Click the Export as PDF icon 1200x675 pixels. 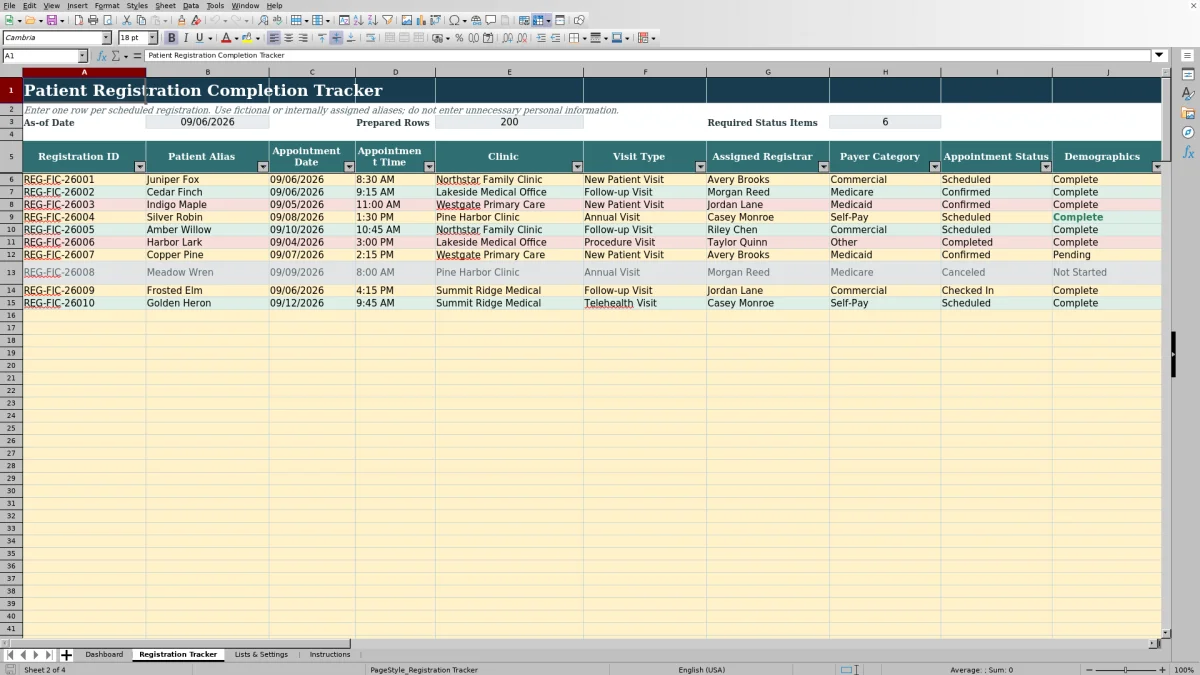[x=78, y=20]
